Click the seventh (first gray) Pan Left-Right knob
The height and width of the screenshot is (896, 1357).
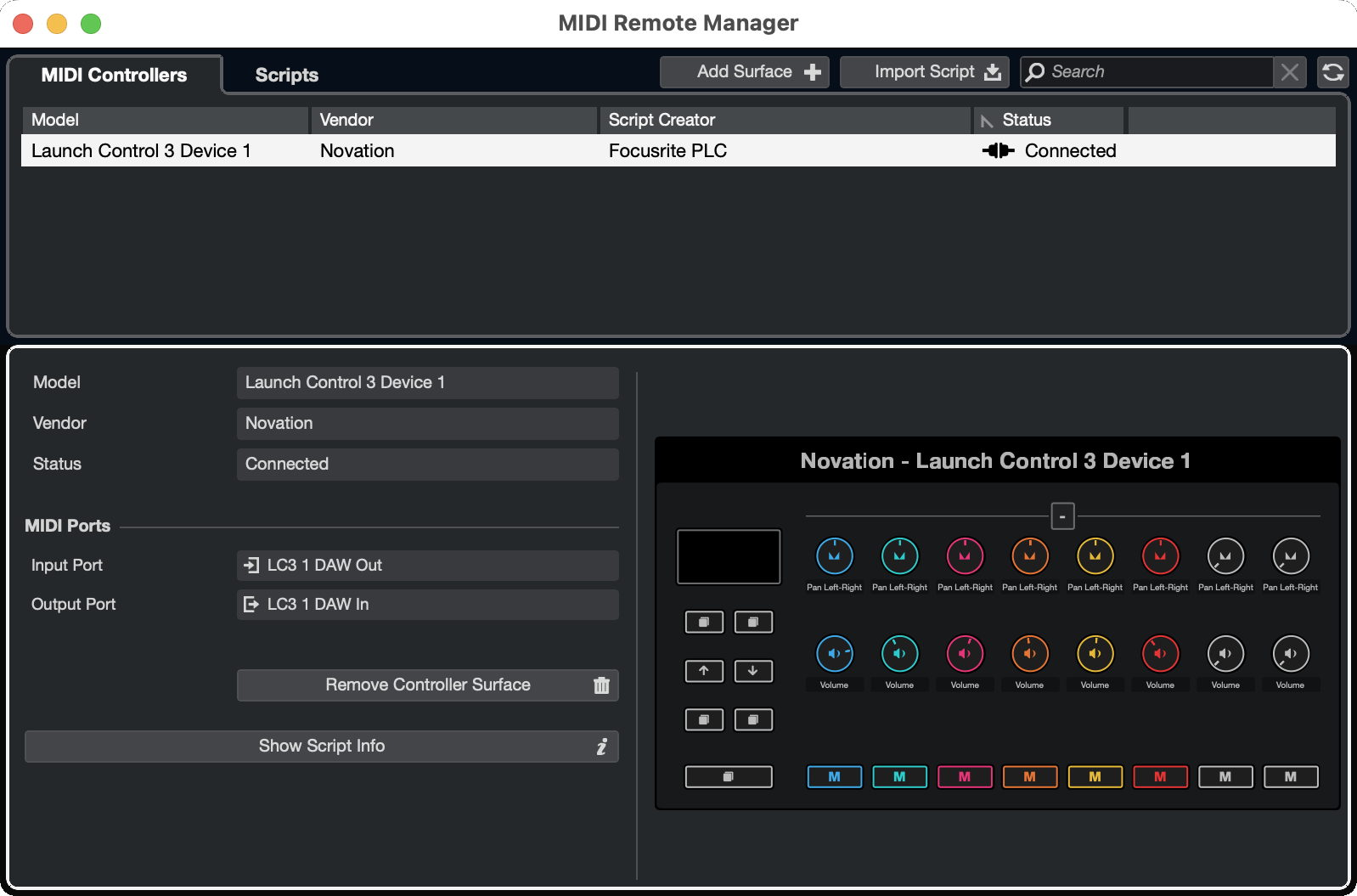[1225, 556]
